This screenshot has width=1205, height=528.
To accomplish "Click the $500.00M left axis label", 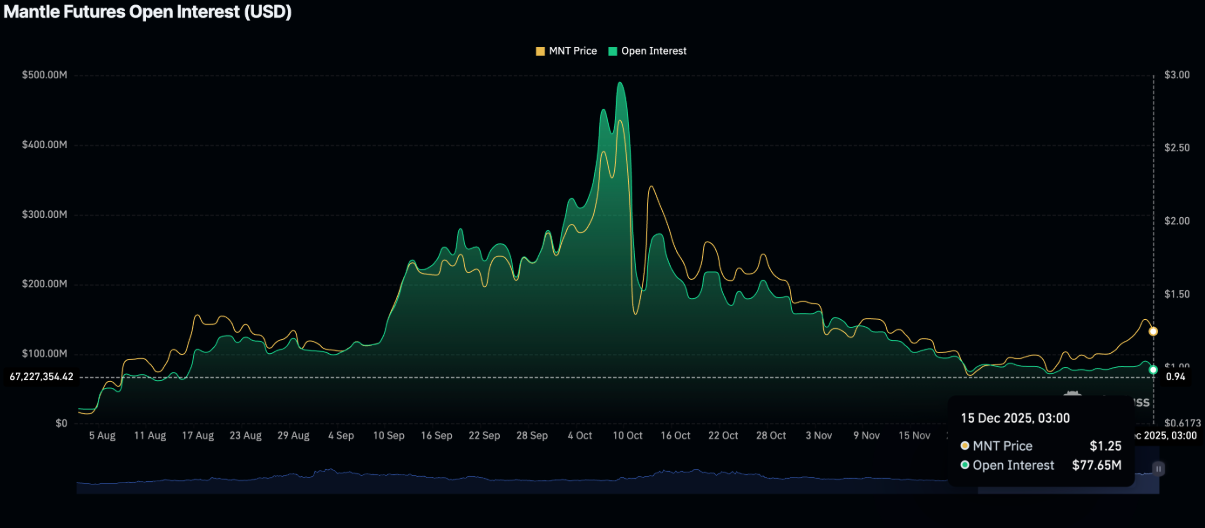I will pos(44,75).
